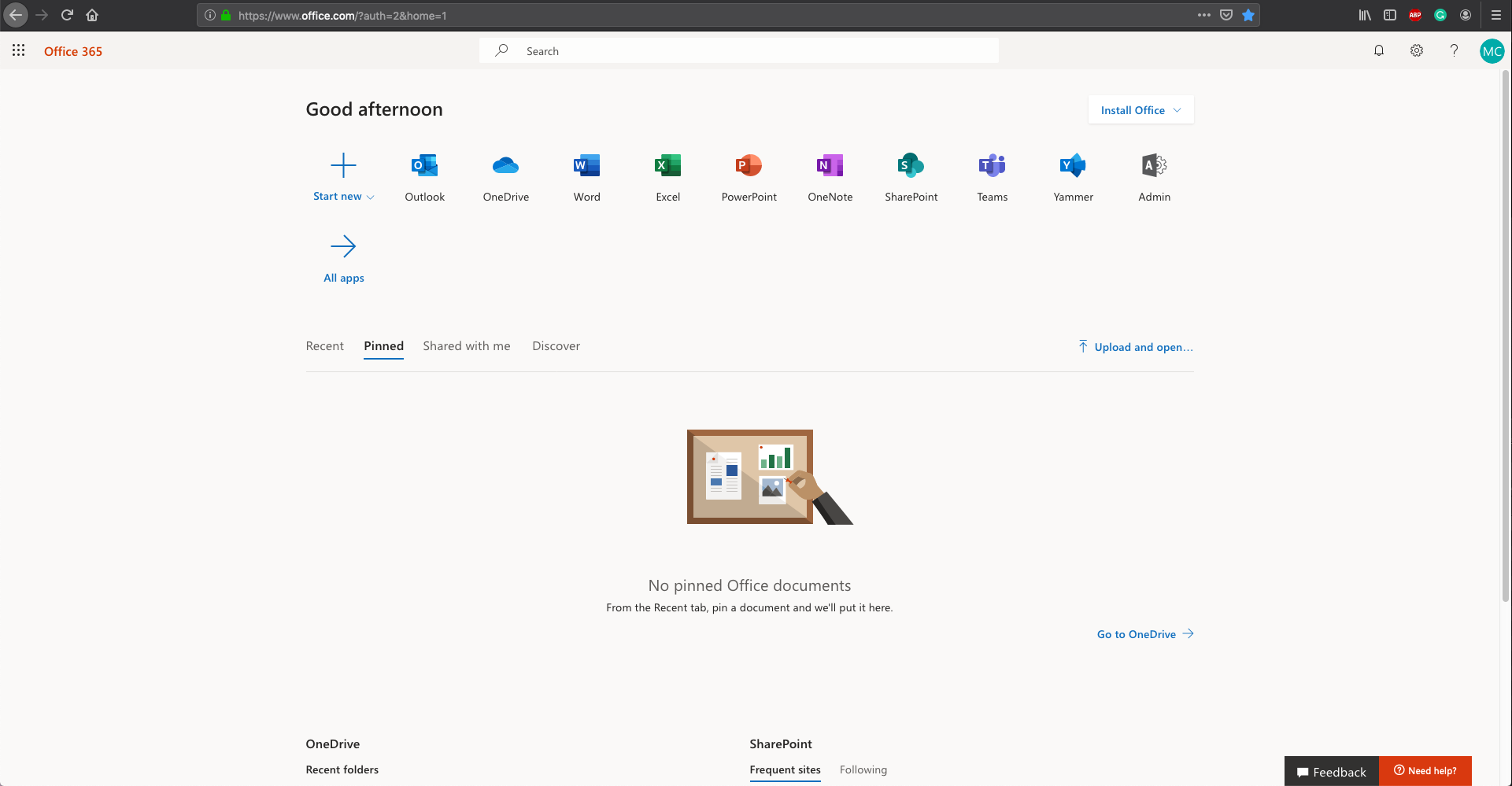Click the All apps arrow icon
The image size is (1512, 786).
(x=343, y=246)
